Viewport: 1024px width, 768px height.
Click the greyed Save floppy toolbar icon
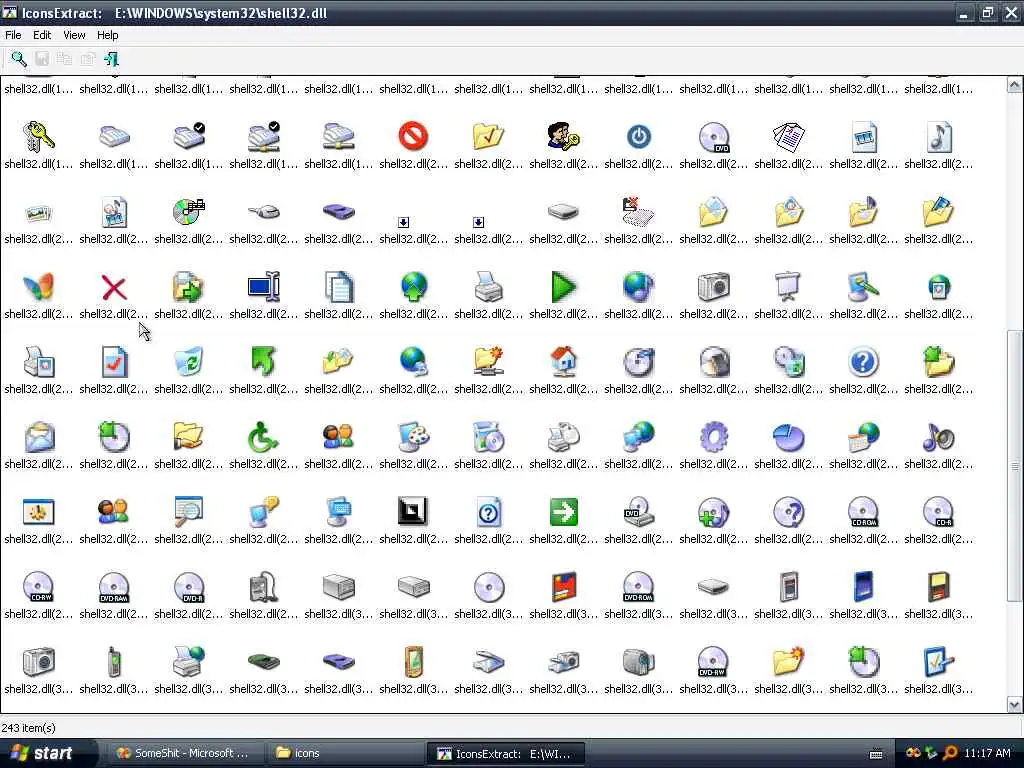tap(42, 59)
